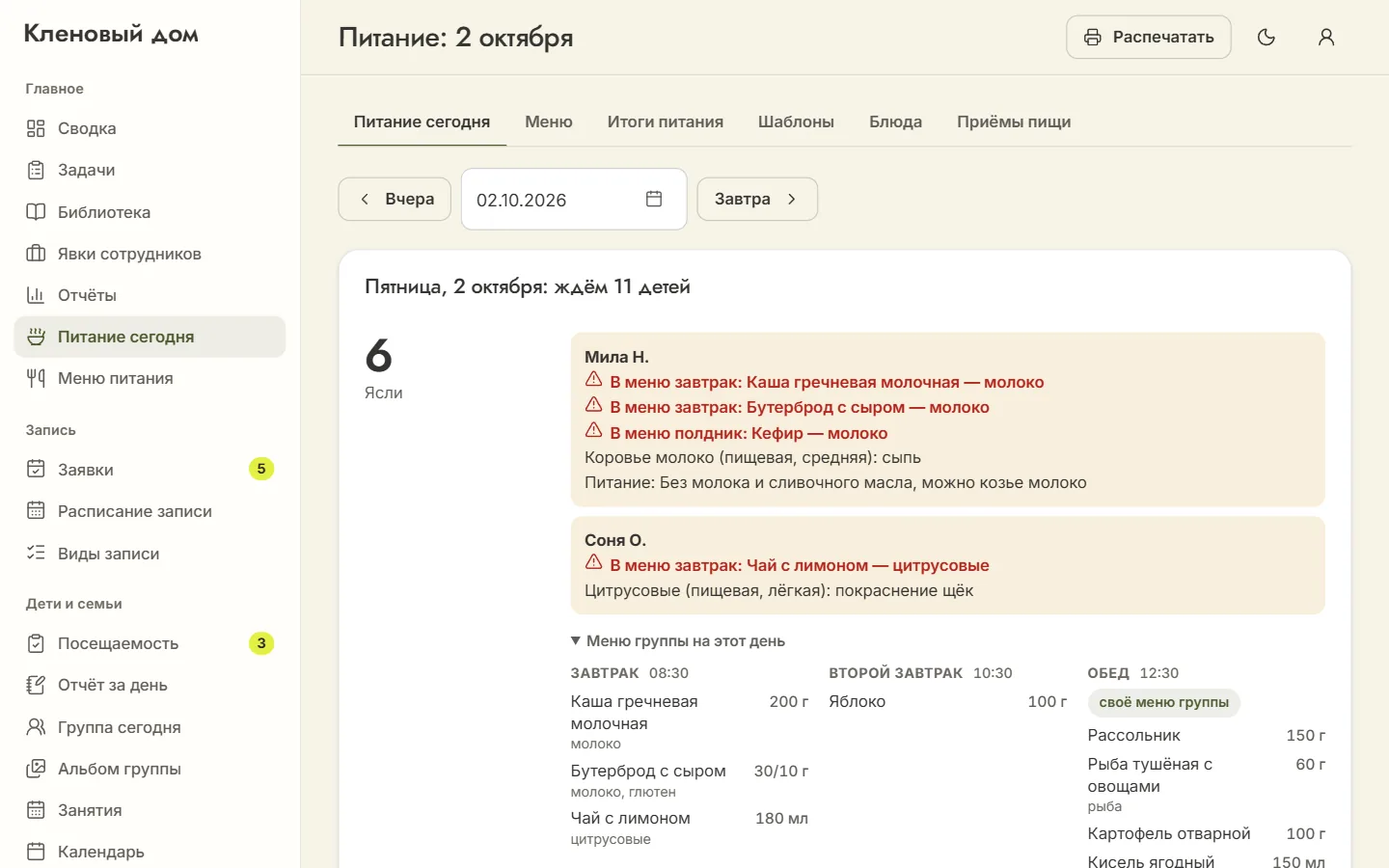Switch to Итоги питания tab
Image resolution: width=1389 pixels, height=868 pixels.
pyautogui.click(x=666, y=122)
